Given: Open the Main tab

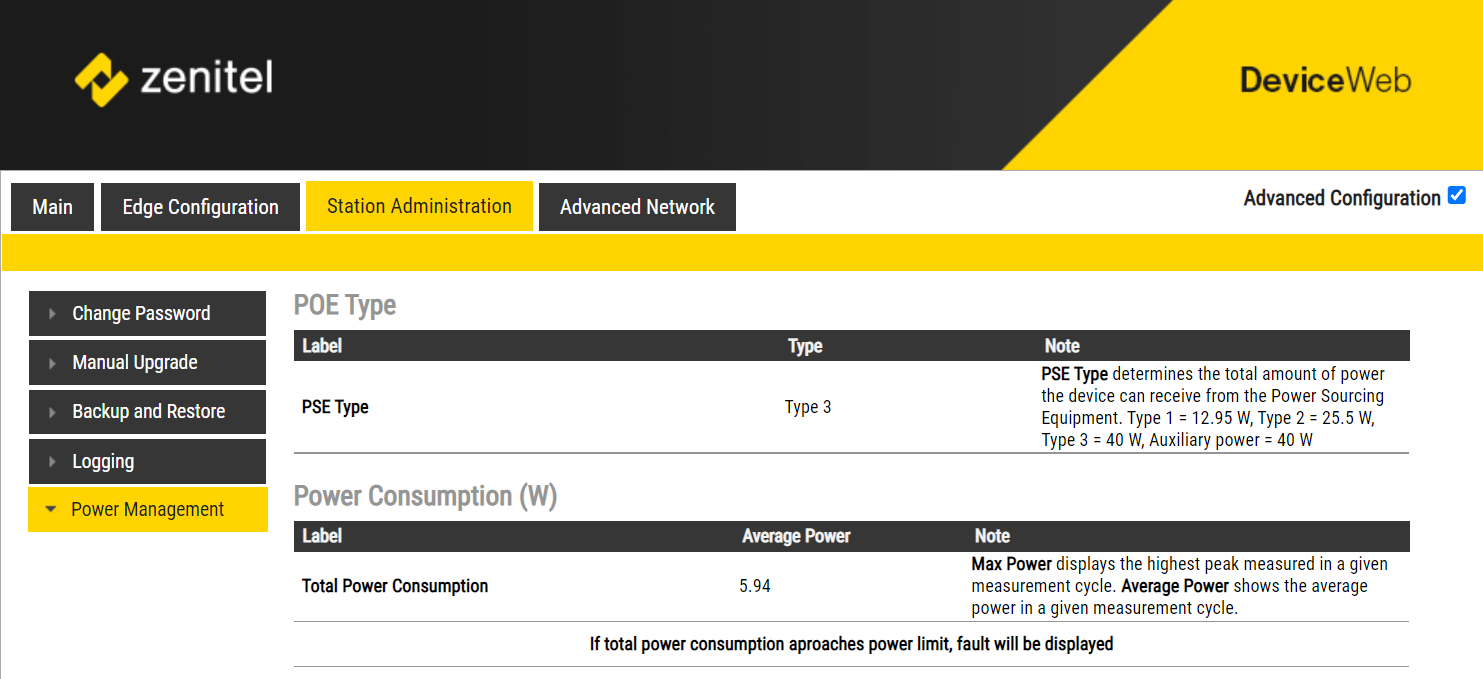Looking at the screenshot, I should pyautogui.click(x=52, y=207).
